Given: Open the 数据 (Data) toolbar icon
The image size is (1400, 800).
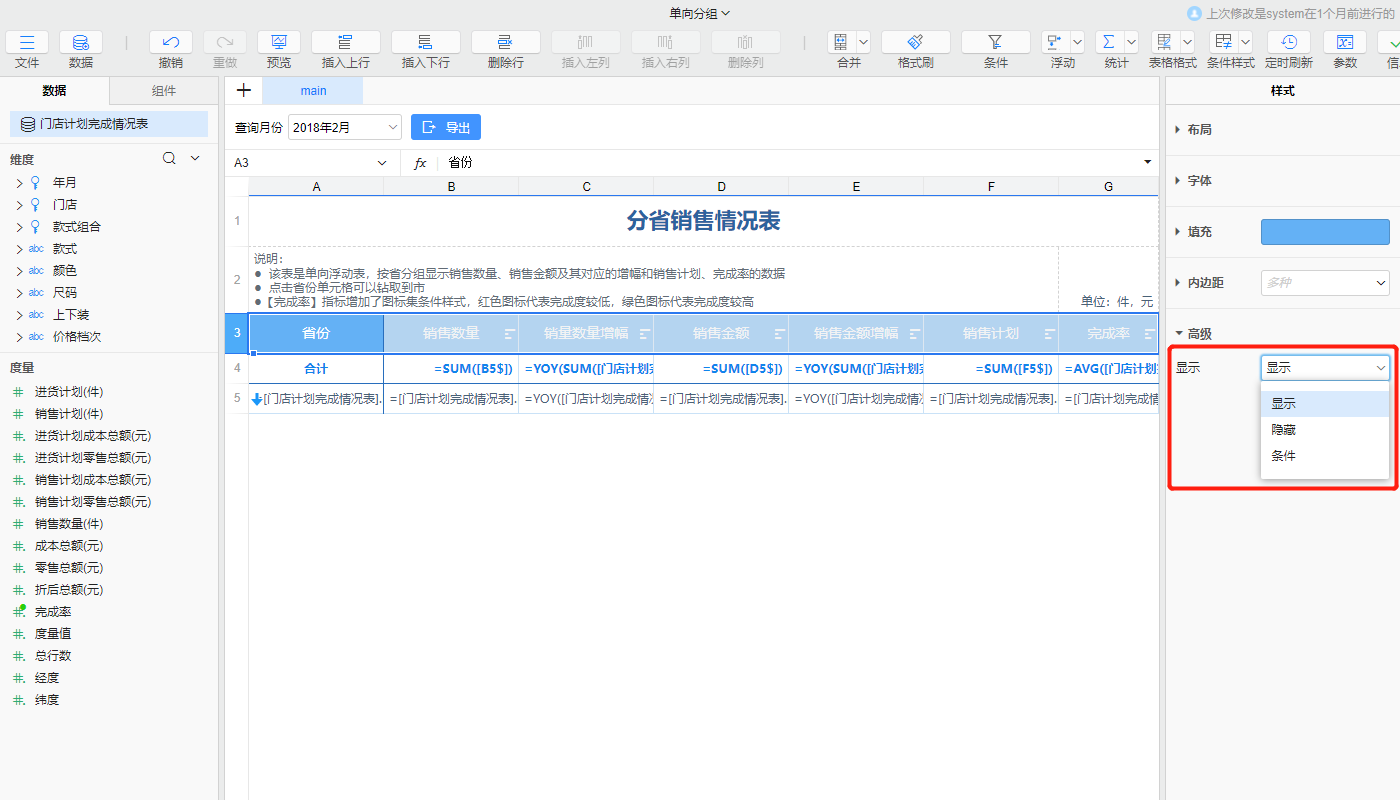Looking at the screenshot, I should (x=81, y=42).
